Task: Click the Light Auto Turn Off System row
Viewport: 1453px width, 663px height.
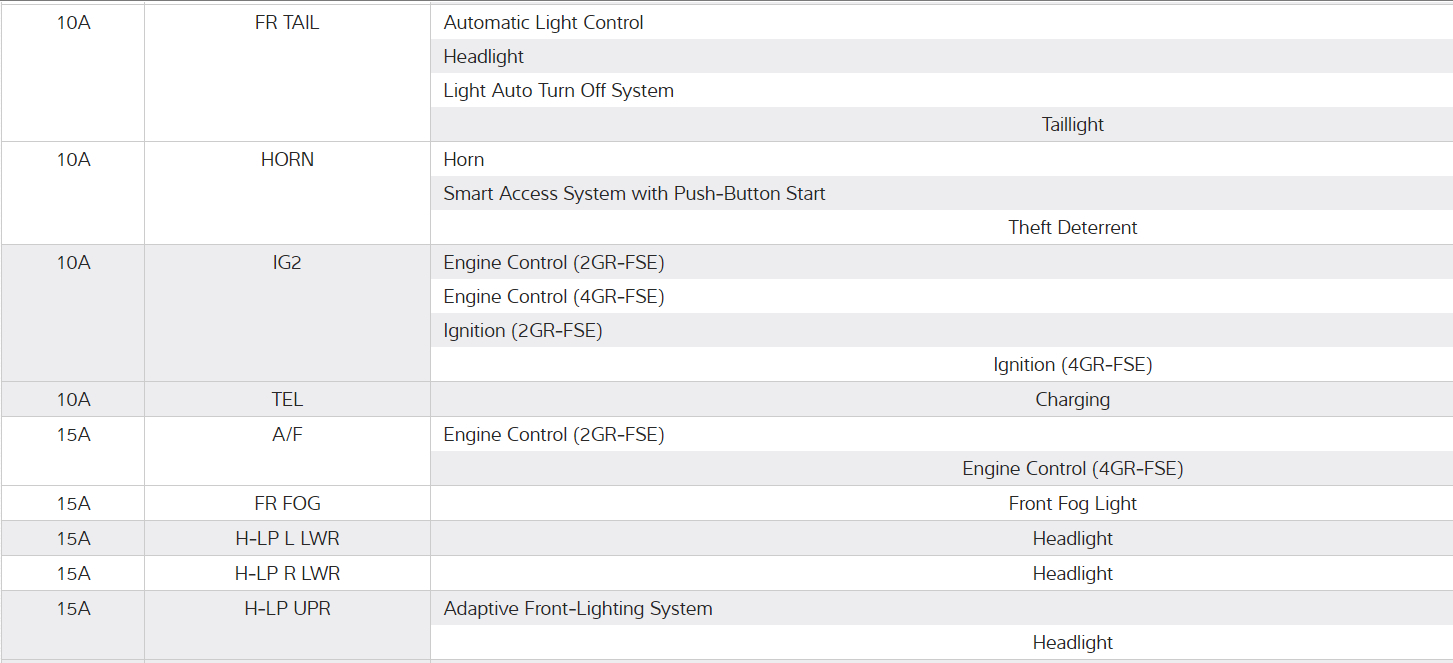Action: click(558, 90)
